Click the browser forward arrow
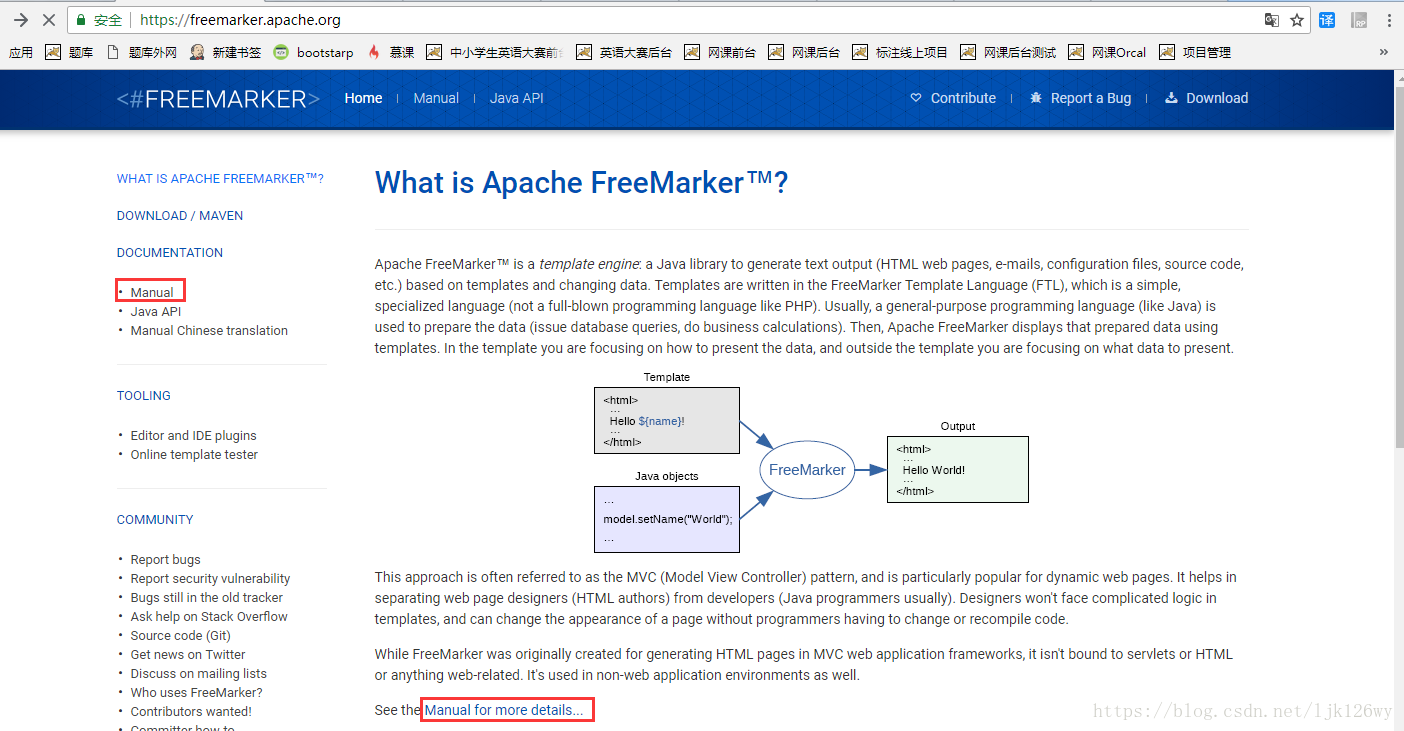This screenshot has height=731, width=1404. 20,20
